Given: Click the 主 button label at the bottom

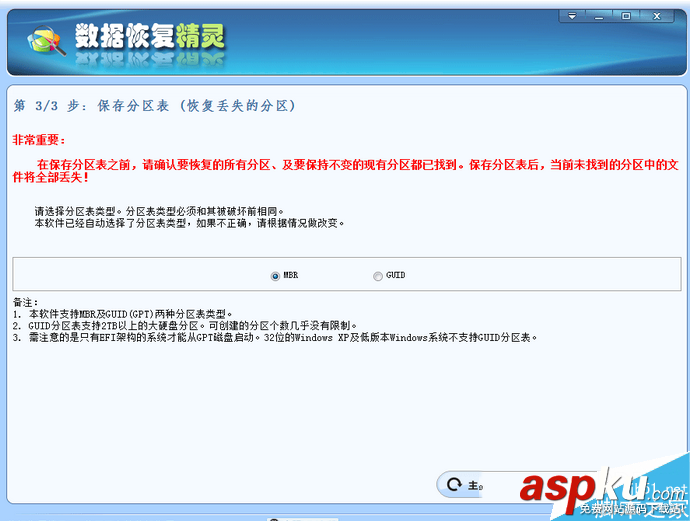Looking at the screenshot, I should (x=475, y=485).
